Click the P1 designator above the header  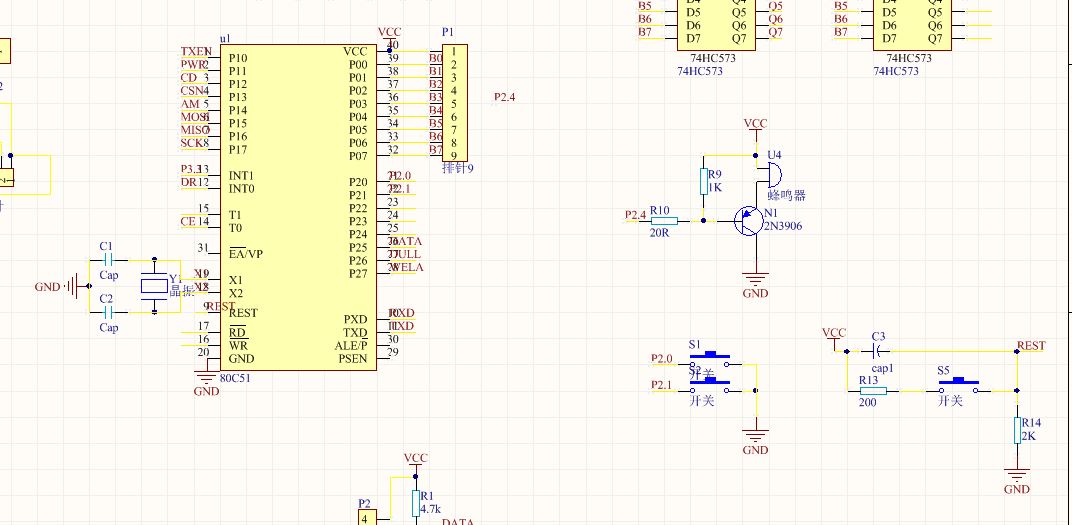click(x=448, y=32)
